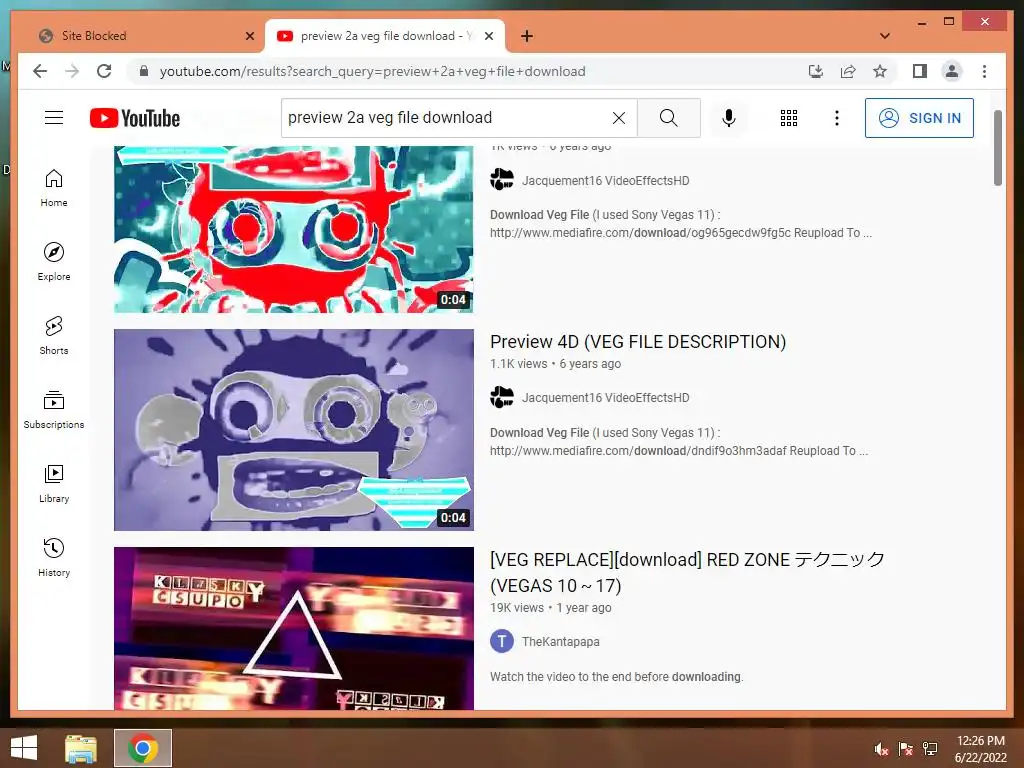Viewport: 1024px width, 768px height.
Task: Open the RED ZONE video thumbnail
Action: (293, 628)
